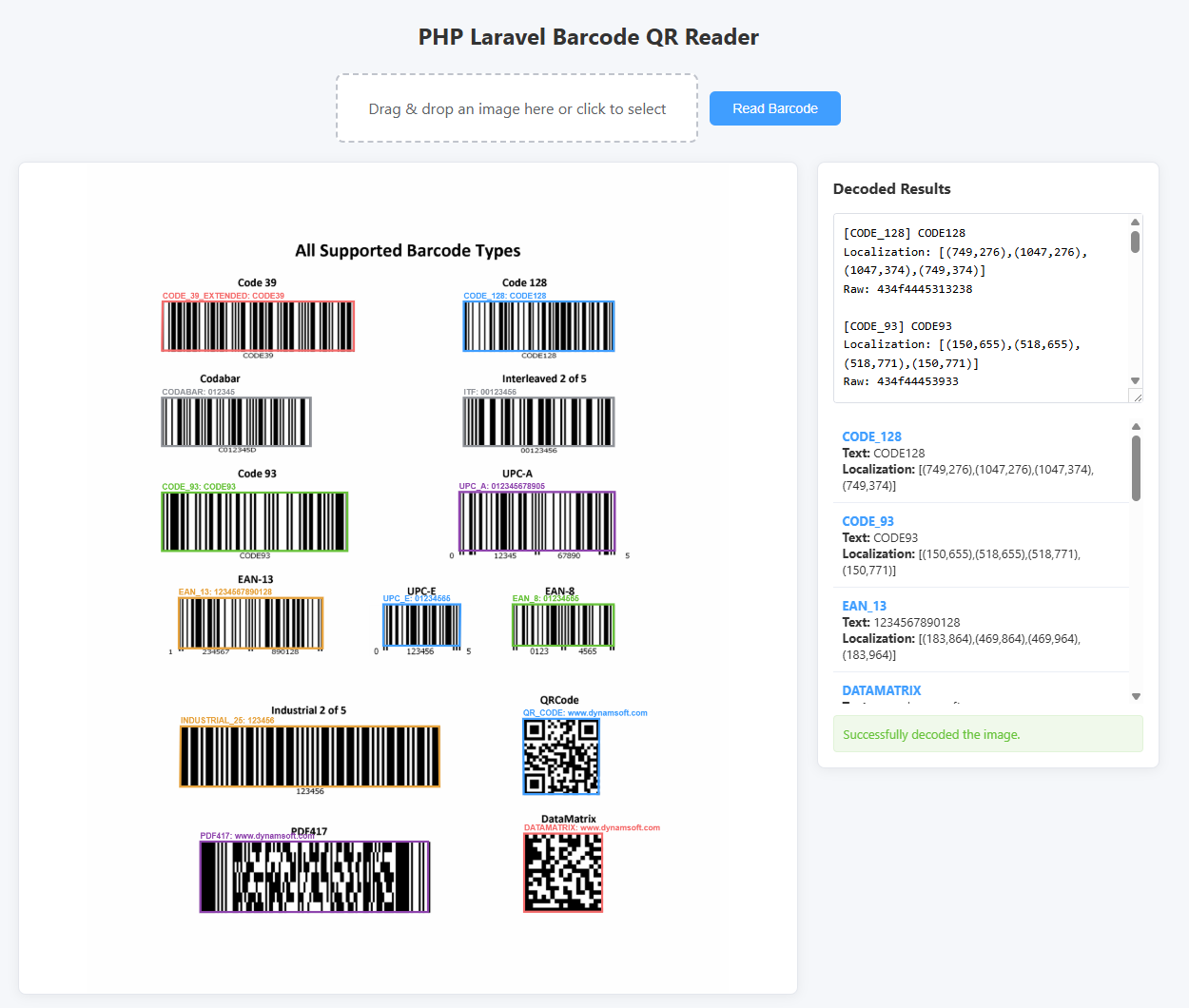This screenshot has width=1189, height=1008.
Task: Click the raw results textarea scrollbar thumb
Action: (x=1135, y=242)
